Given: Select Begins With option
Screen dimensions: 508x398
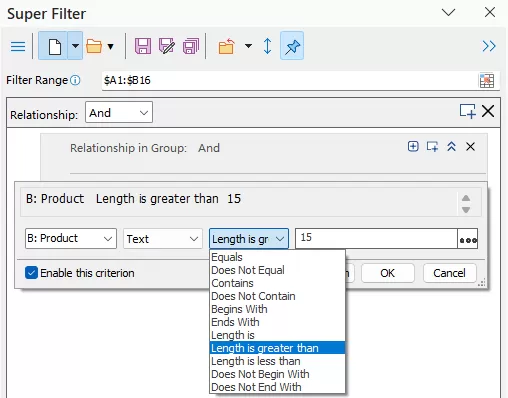Looking at the screenshot, I should (x=277, y=309).
